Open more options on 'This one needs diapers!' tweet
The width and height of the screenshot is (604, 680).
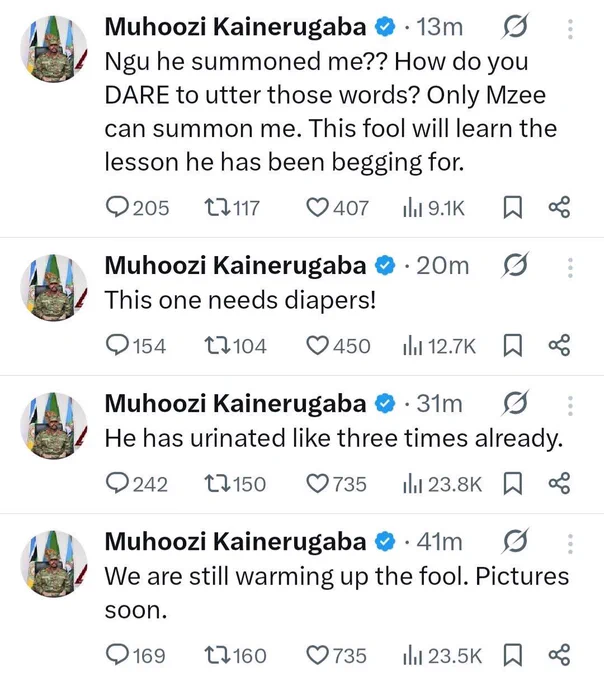pyautogui.click(x=570, y=268)
